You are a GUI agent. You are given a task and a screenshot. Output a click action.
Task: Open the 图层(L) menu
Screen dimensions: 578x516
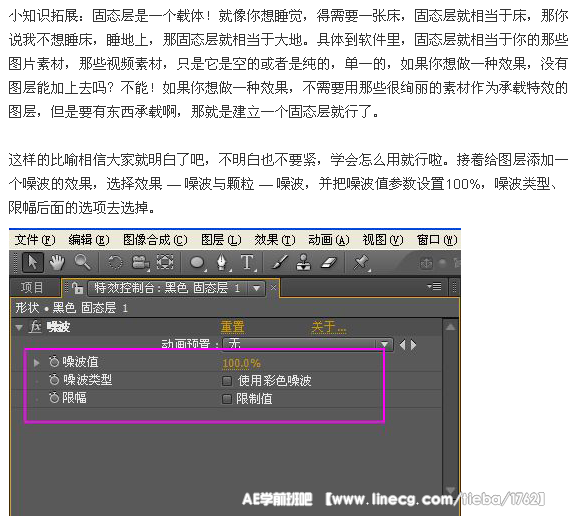pyautogui.click(x=221, y=240)
